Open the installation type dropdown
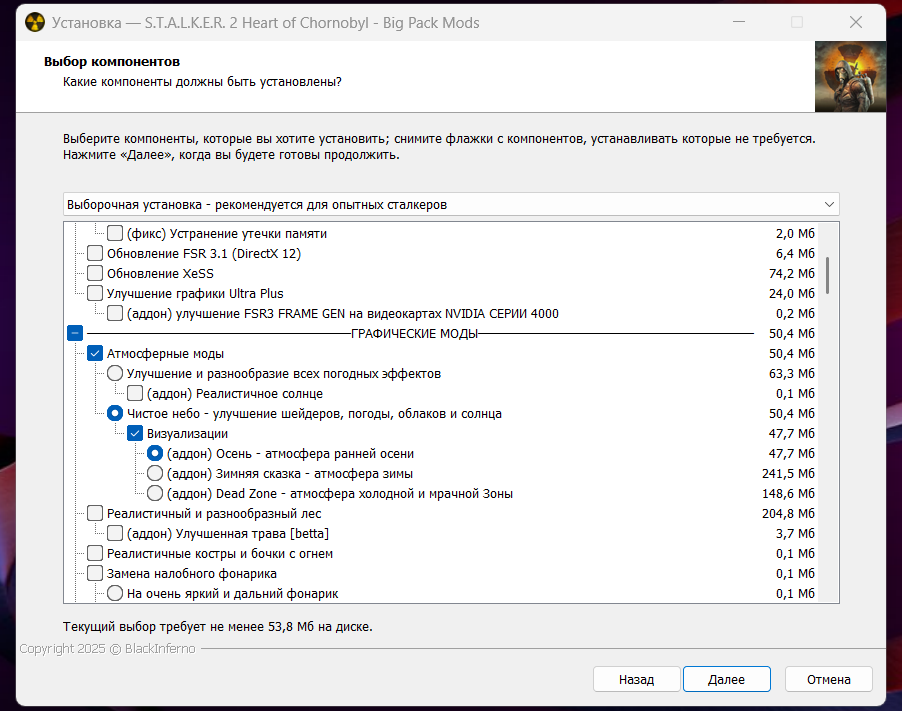 pyautogui.click(x=451, y=205)
